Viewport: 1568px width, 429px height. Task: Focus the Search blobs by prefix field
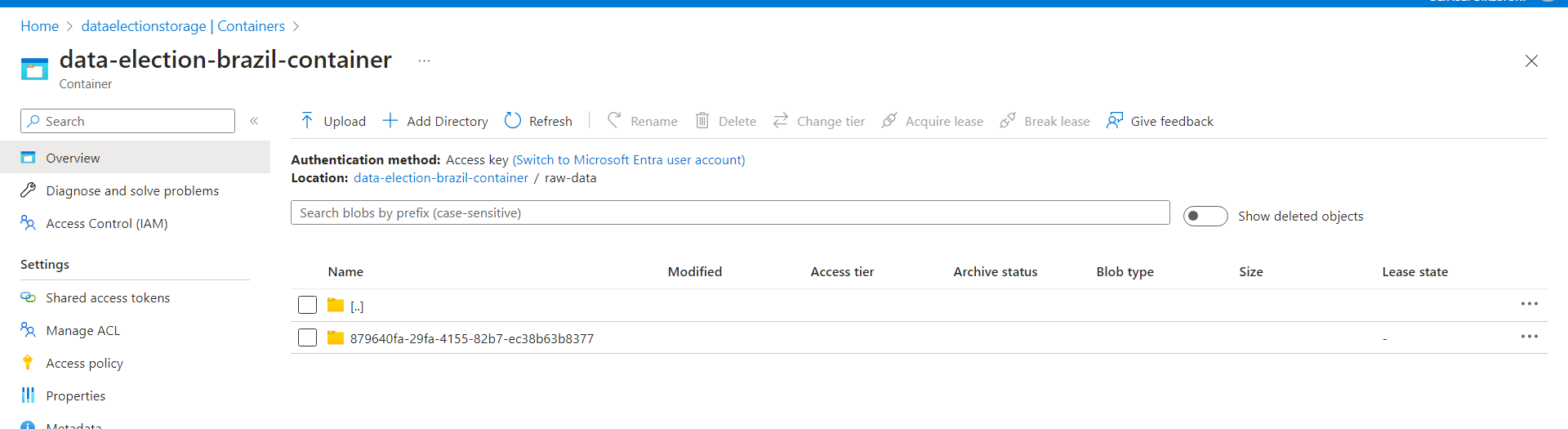tap(730, 212)
